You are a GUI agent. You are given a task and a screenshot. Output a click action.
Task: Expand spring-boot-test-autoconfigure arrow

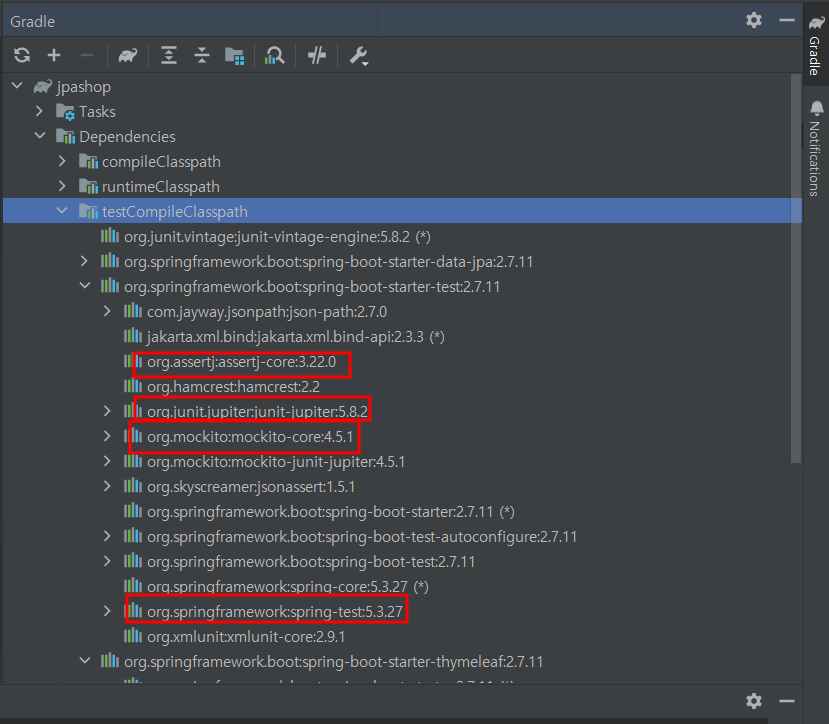tap(107, 536)
